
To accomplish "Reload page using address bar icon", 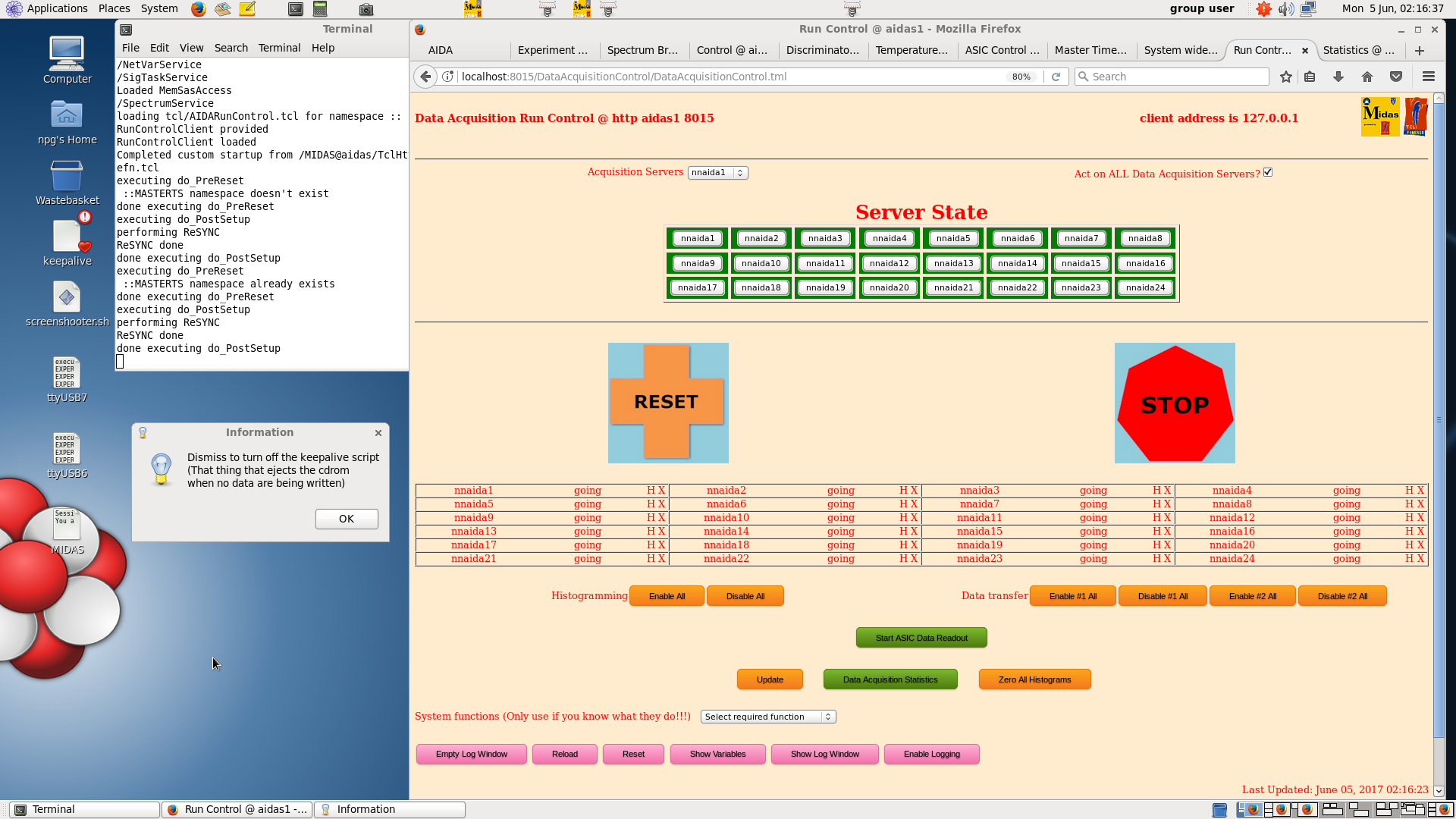I will point(1056,77).
